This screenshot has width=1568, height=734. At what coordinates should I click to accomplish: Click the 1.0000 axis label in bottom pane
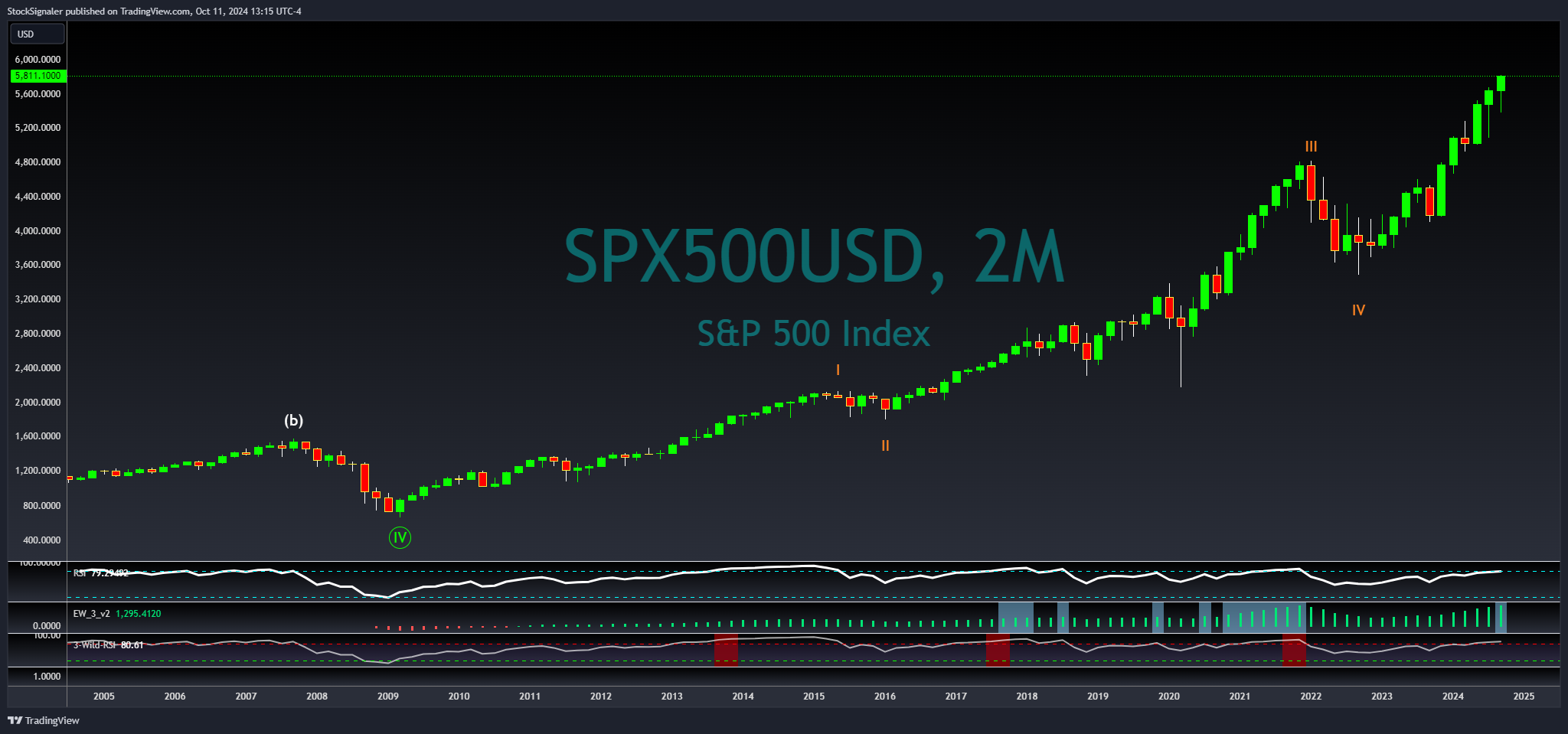[x=47, y=677]
